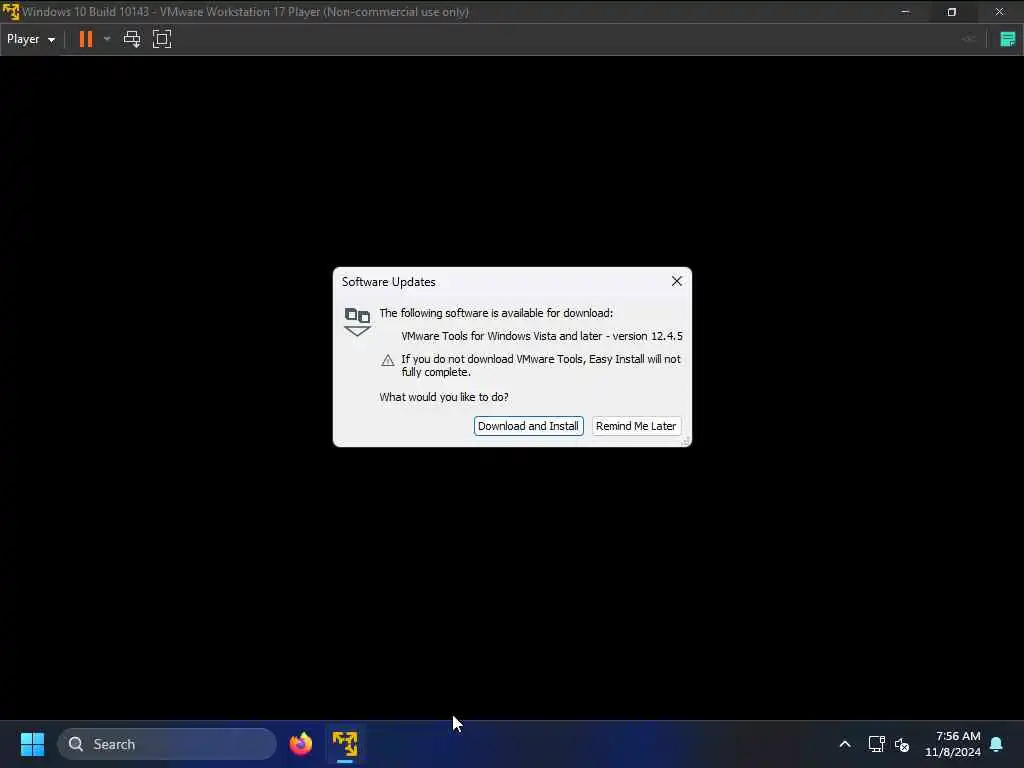Restore down the VMware Player window
1024x768 pixels.
point(952,12)
